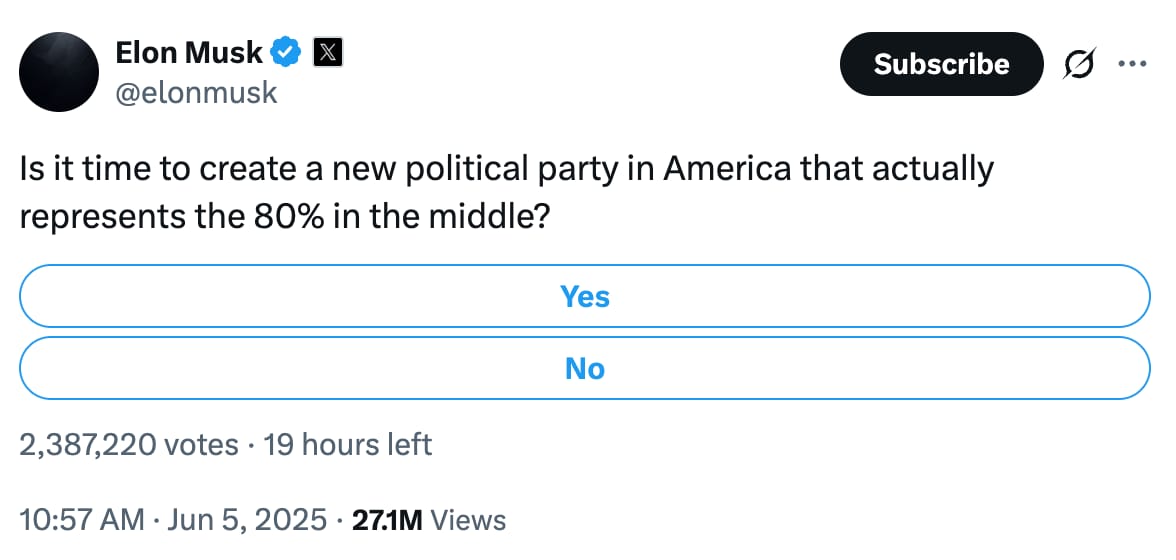Click the X affiliation badge icon
Screen dimensions: 1176x560
tap(328, 51)
